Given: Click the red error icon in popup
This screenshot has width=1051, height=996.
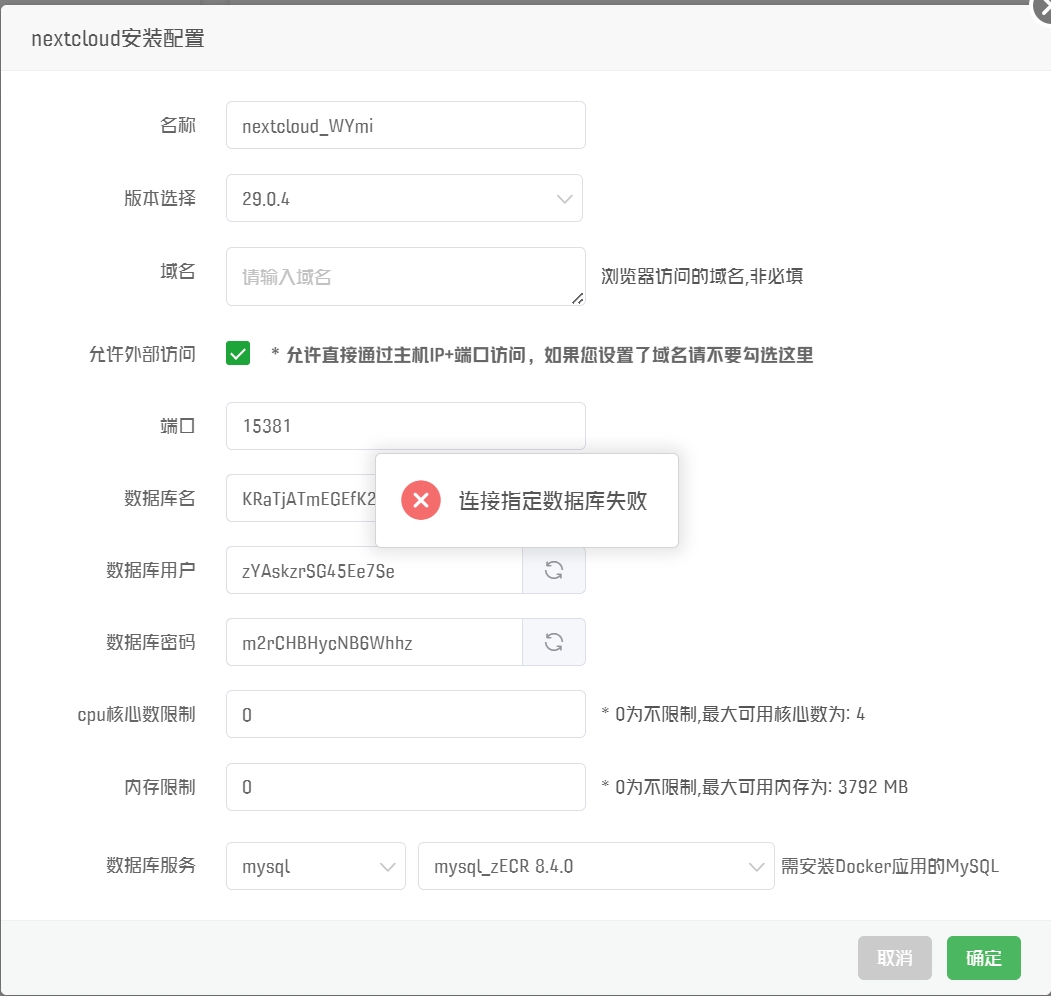Looking at the screenshot, I should [x=421, y=500].
